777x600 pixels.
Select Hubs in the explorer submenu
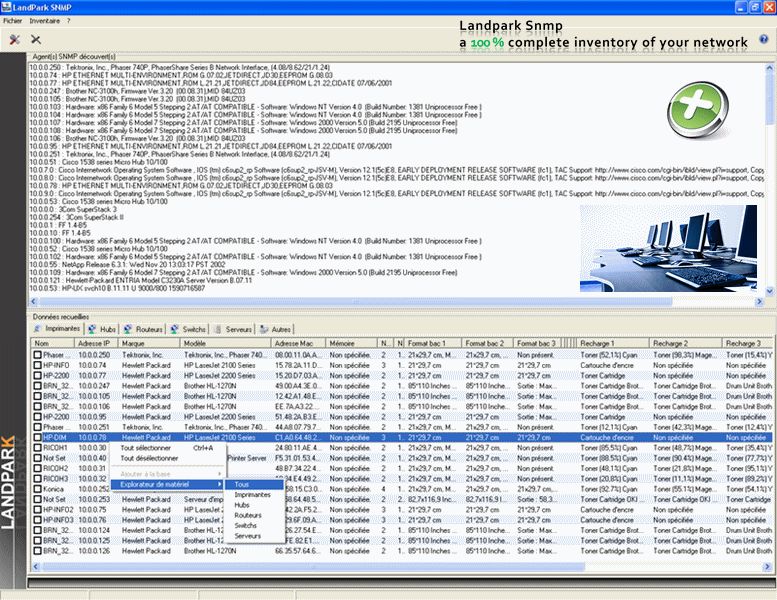point(254,505)
